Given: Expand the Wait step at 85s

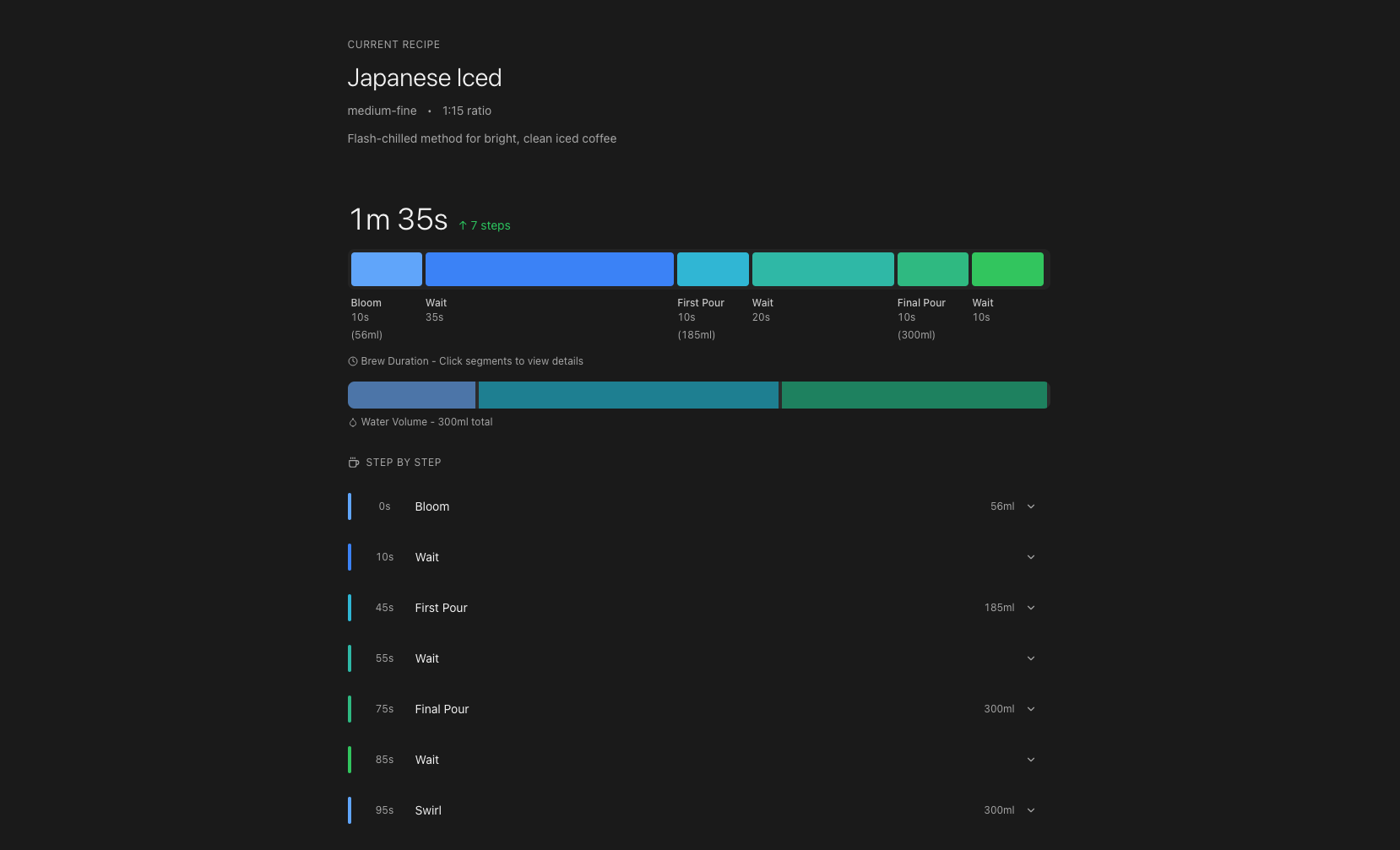Looking at the screenshot, I should (x=1030, y=760).
